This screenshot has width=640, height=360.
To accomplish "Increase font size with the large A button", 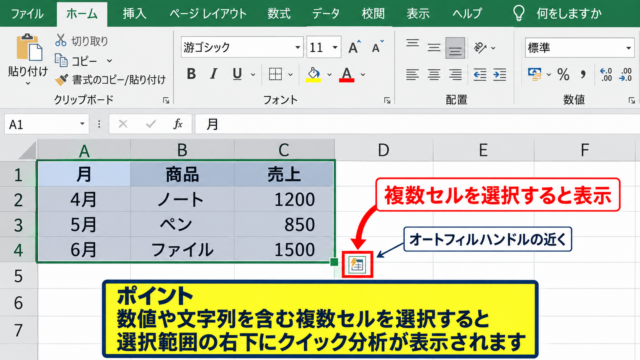I will [x=354, y=47].
